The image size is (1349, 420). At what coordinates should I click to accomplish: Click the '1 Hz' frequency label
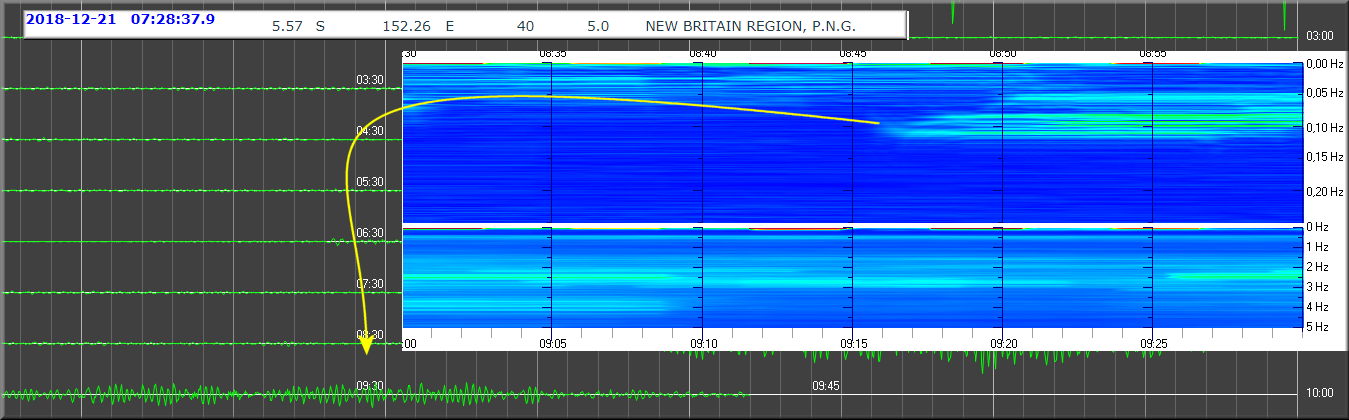tap(1320, 247)
